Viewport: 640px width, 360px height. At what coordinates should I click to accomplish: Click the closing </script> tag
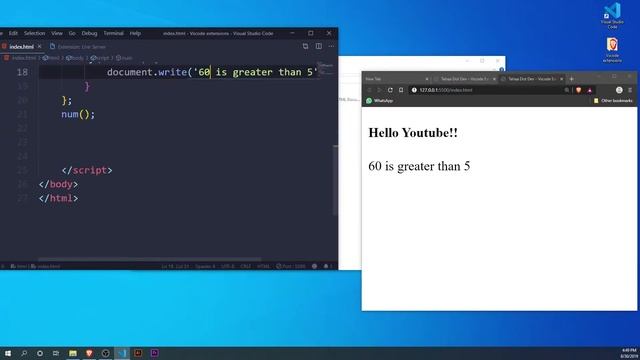pyautogui.click(x=87, y=170)
